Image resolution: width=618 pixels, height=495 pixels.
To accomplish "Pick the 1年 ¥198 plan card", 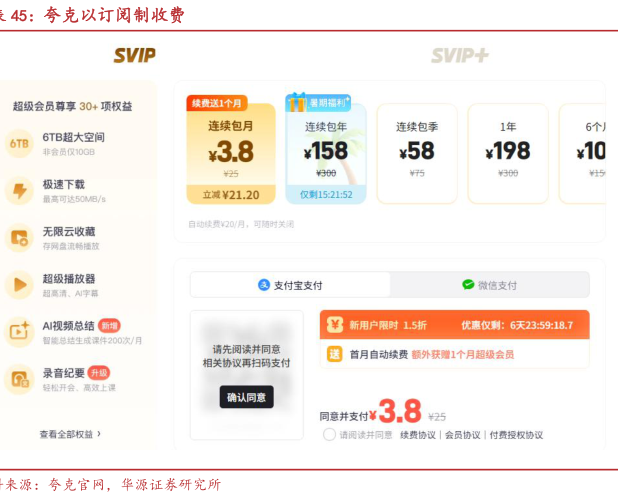I will click(507, 152).
